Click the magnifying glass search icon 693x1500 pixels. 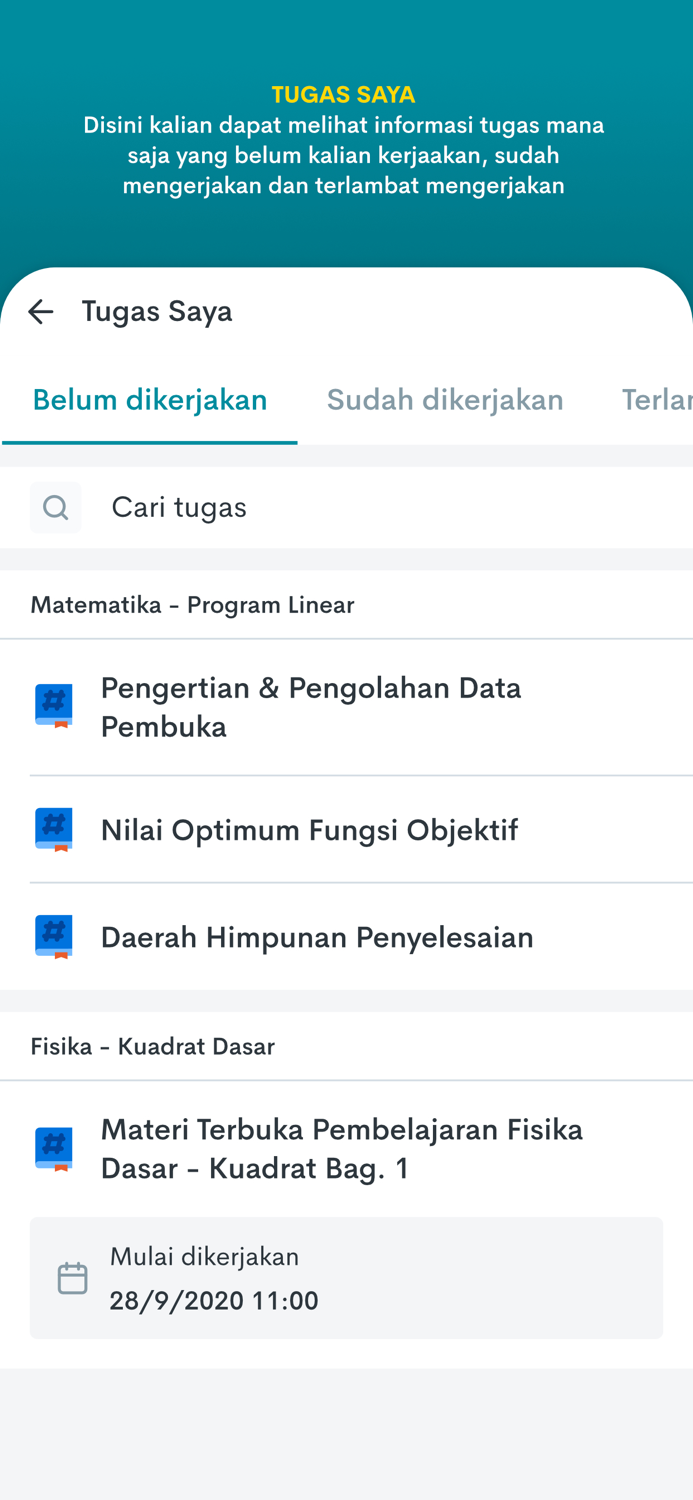(x=55, y=507)
